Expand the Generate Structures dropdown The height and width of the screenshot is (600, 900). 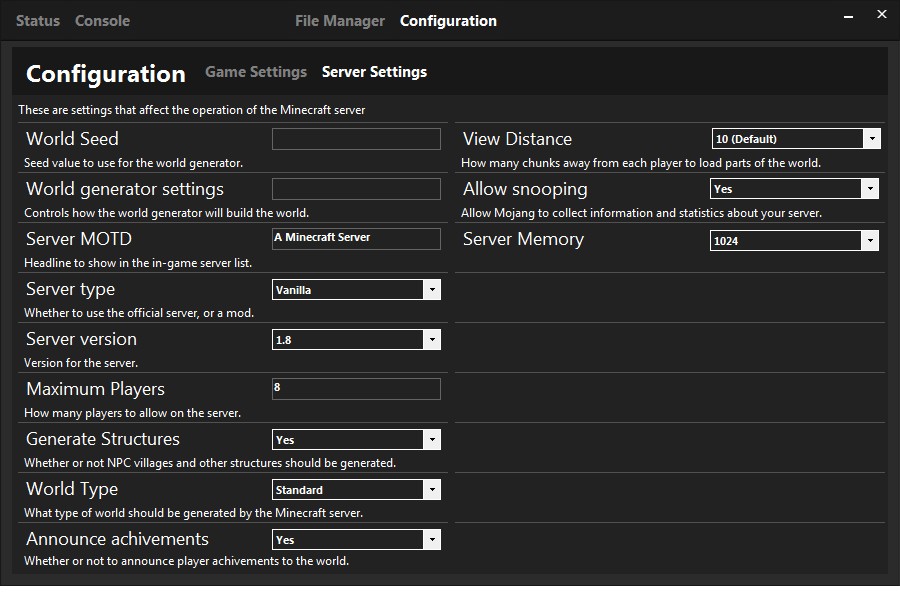[x=432, y=439]
